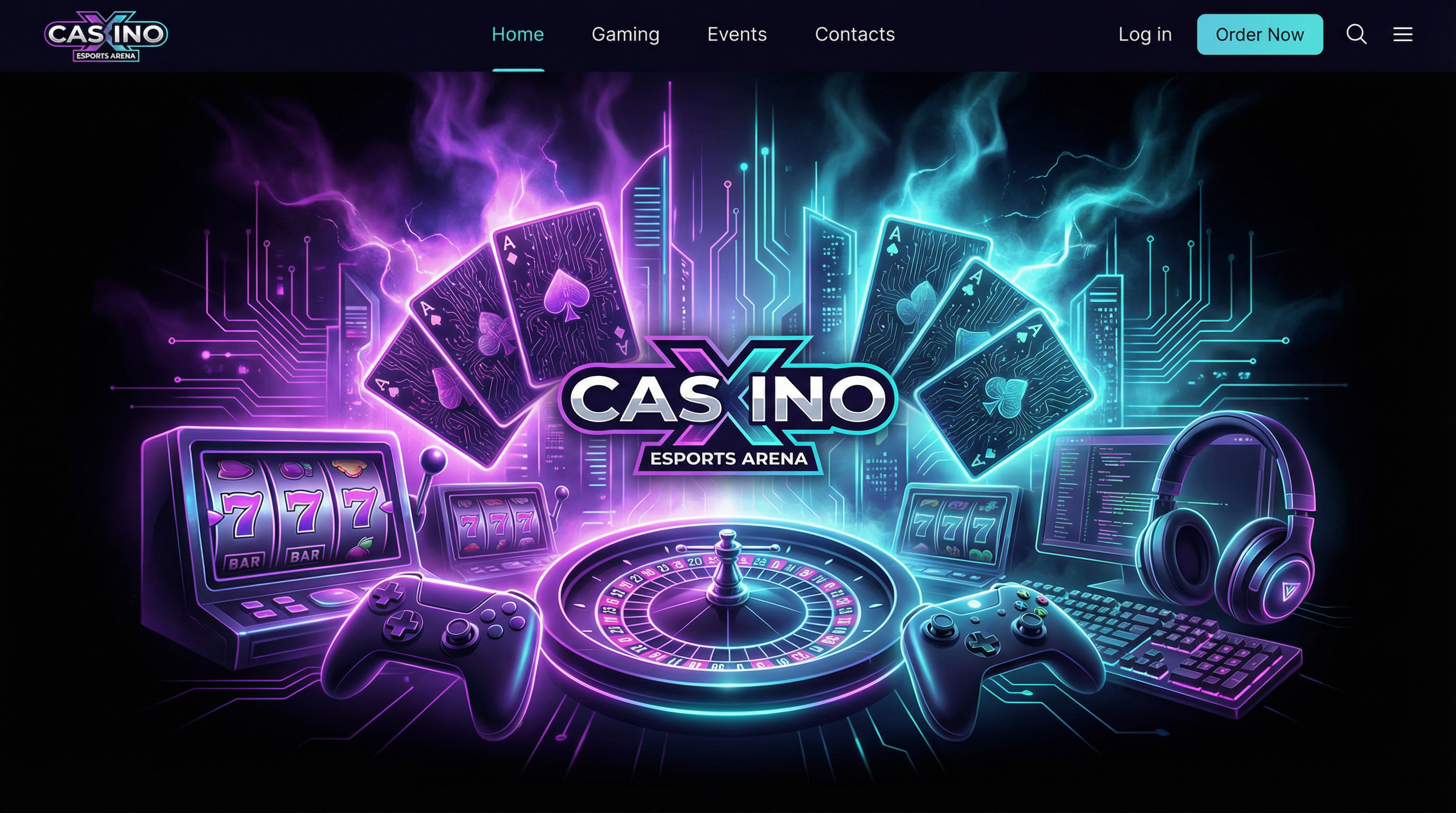This screenshot has height=813, width=1456.
Task: Click the Casino X header logo
Action: point(106,35)
